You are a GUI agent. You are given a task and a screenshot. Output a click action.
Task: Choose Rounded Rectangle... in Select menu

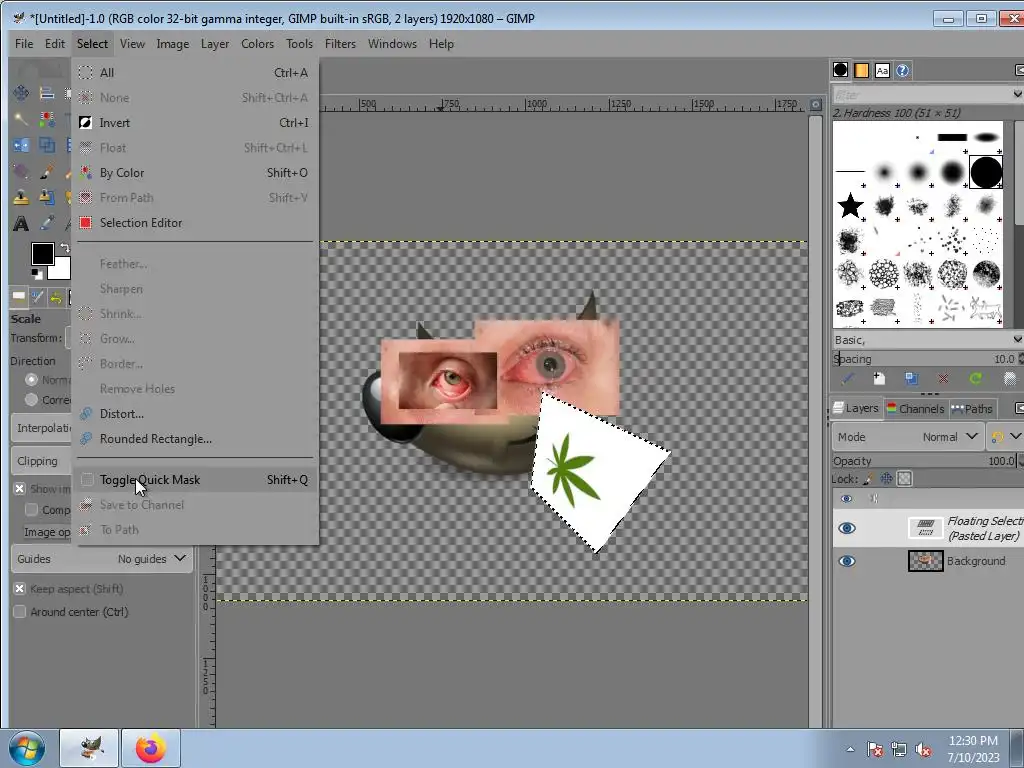click(x=195, y=439)
